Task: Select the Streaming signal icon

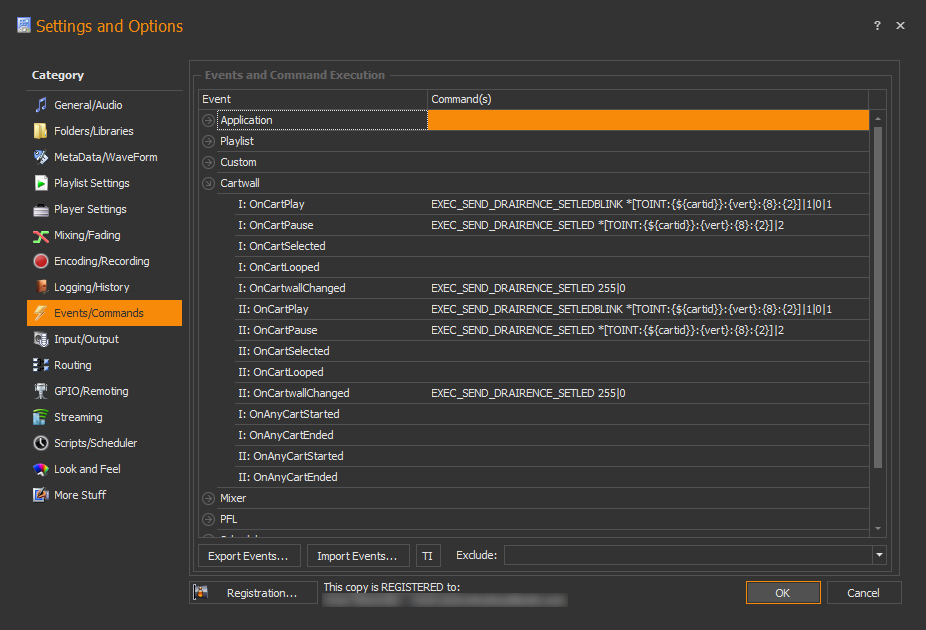Action: coord(41,417)
